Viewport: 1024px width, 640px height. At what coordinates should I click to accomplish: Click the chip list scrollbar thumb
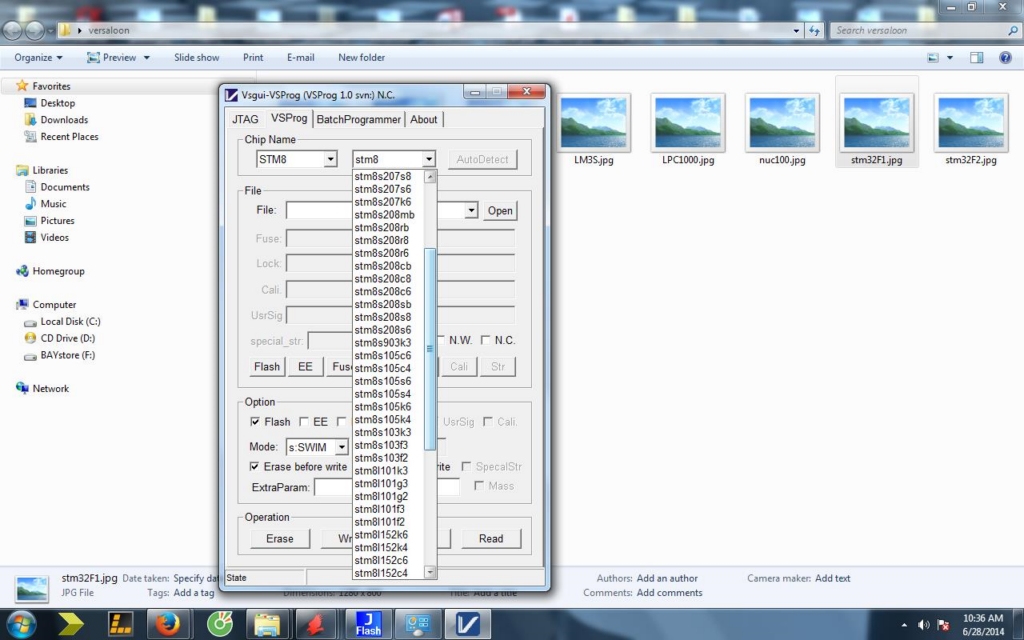click(431, 348)
